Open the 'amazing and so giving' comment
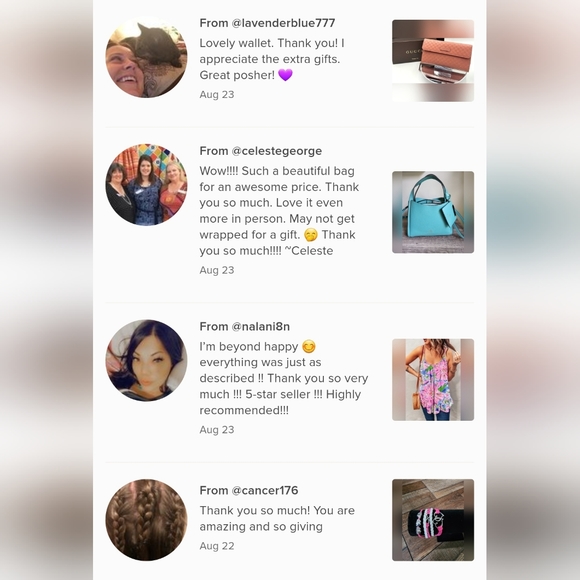 tap(277, 519)
